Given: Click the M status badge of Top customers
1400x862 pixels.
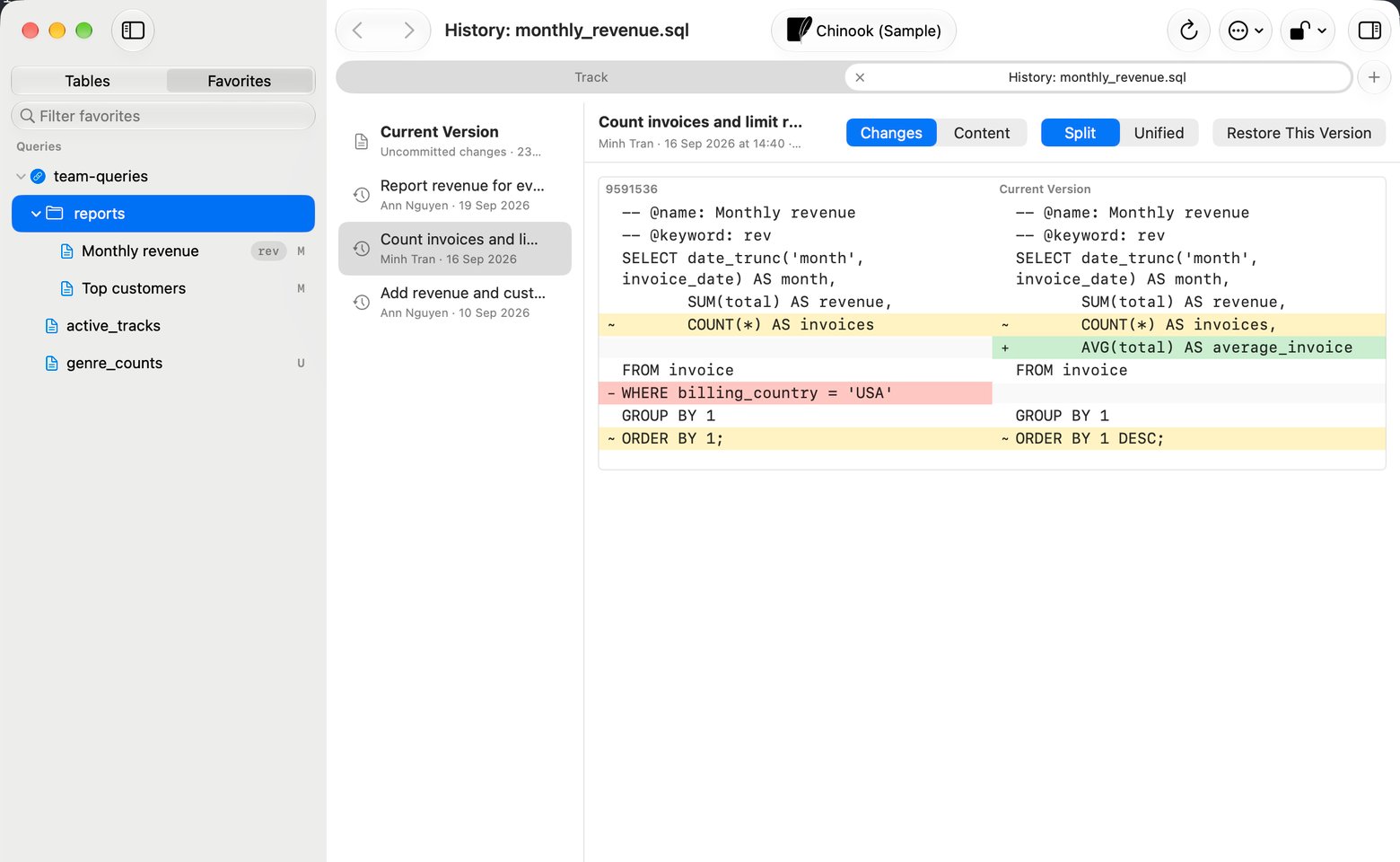Looking at the screenshot, I should tap(301, 288).
